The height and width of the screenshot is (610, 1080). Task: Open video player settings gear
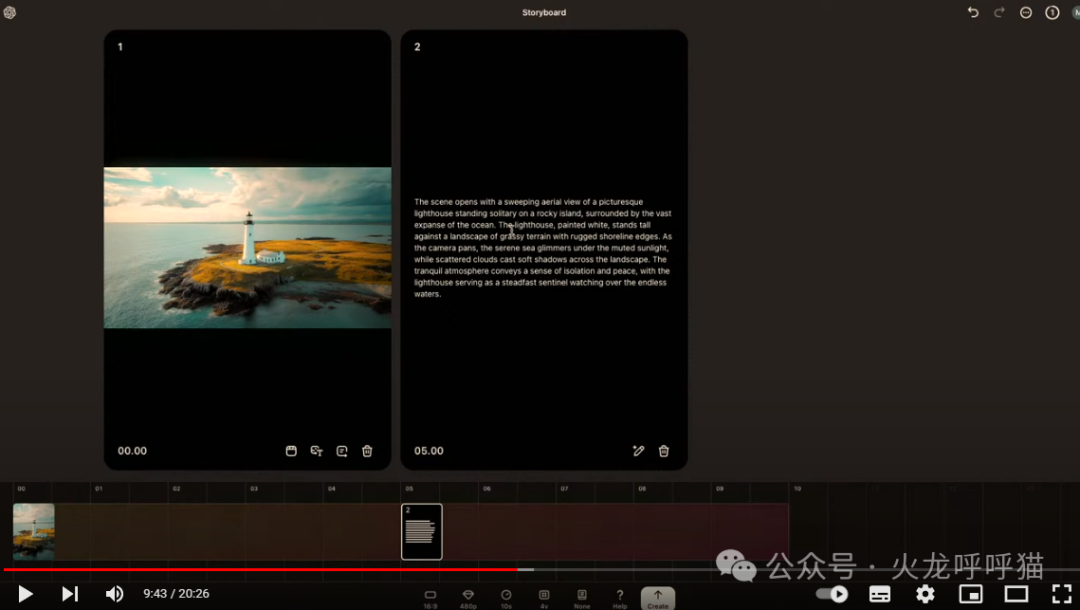(x=925, y=593)
